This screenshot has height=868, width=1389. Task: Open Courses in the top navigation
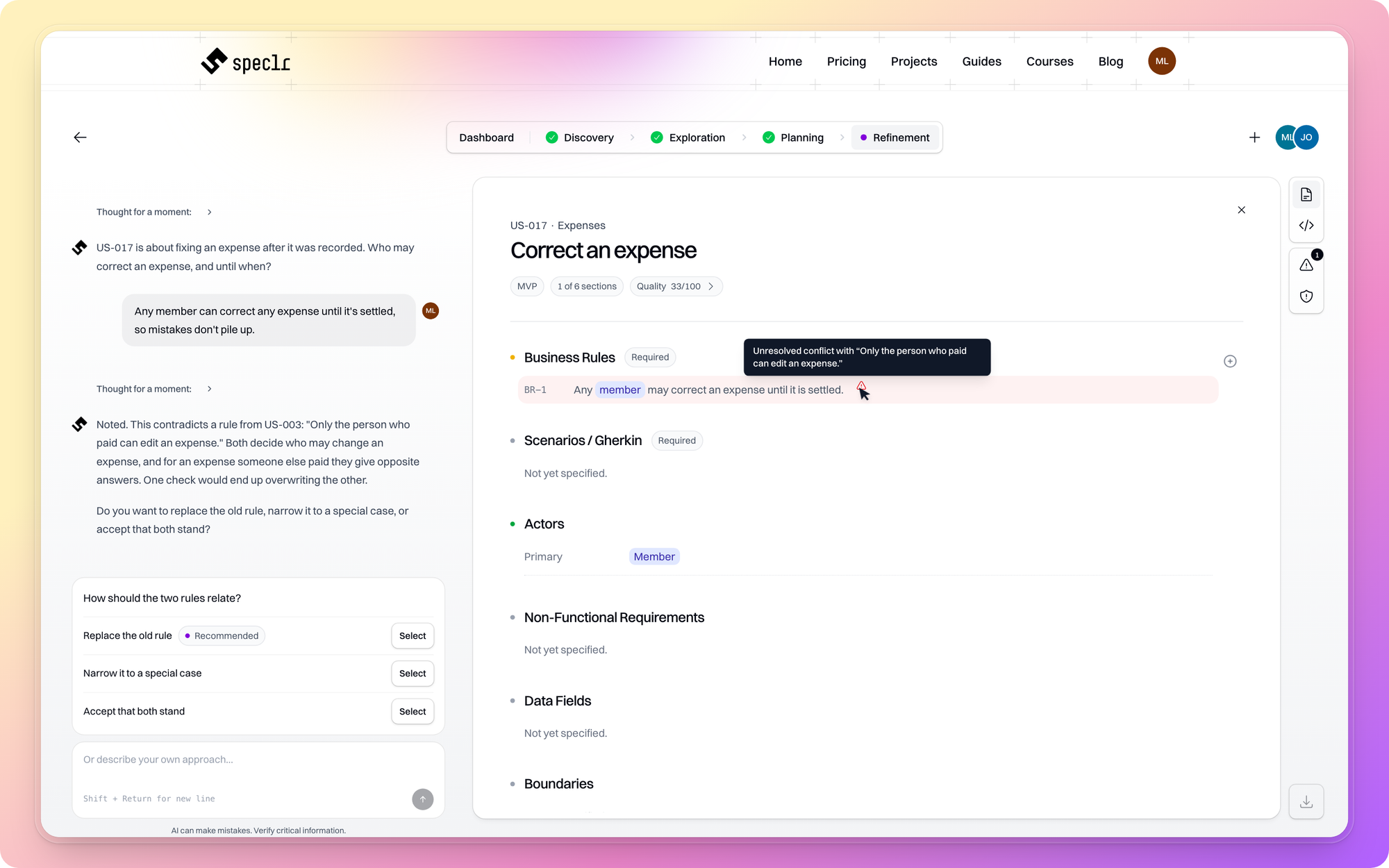click(x=1049, y=61)
